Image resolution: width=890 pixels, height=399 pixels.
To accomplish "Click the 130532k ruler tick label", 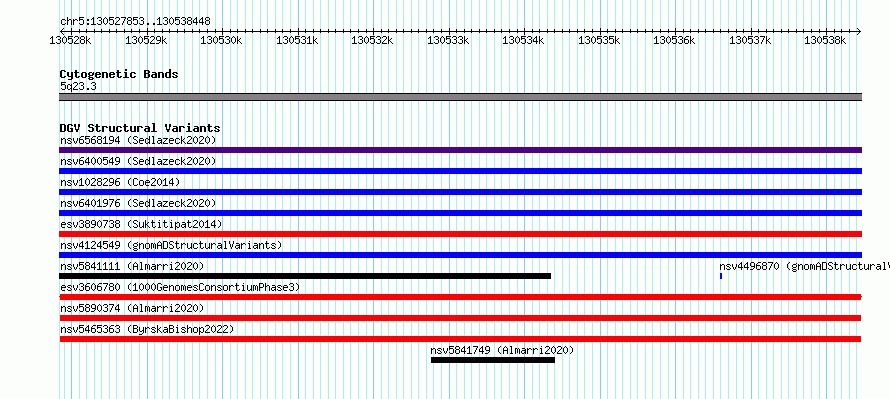I will (372, 40).
